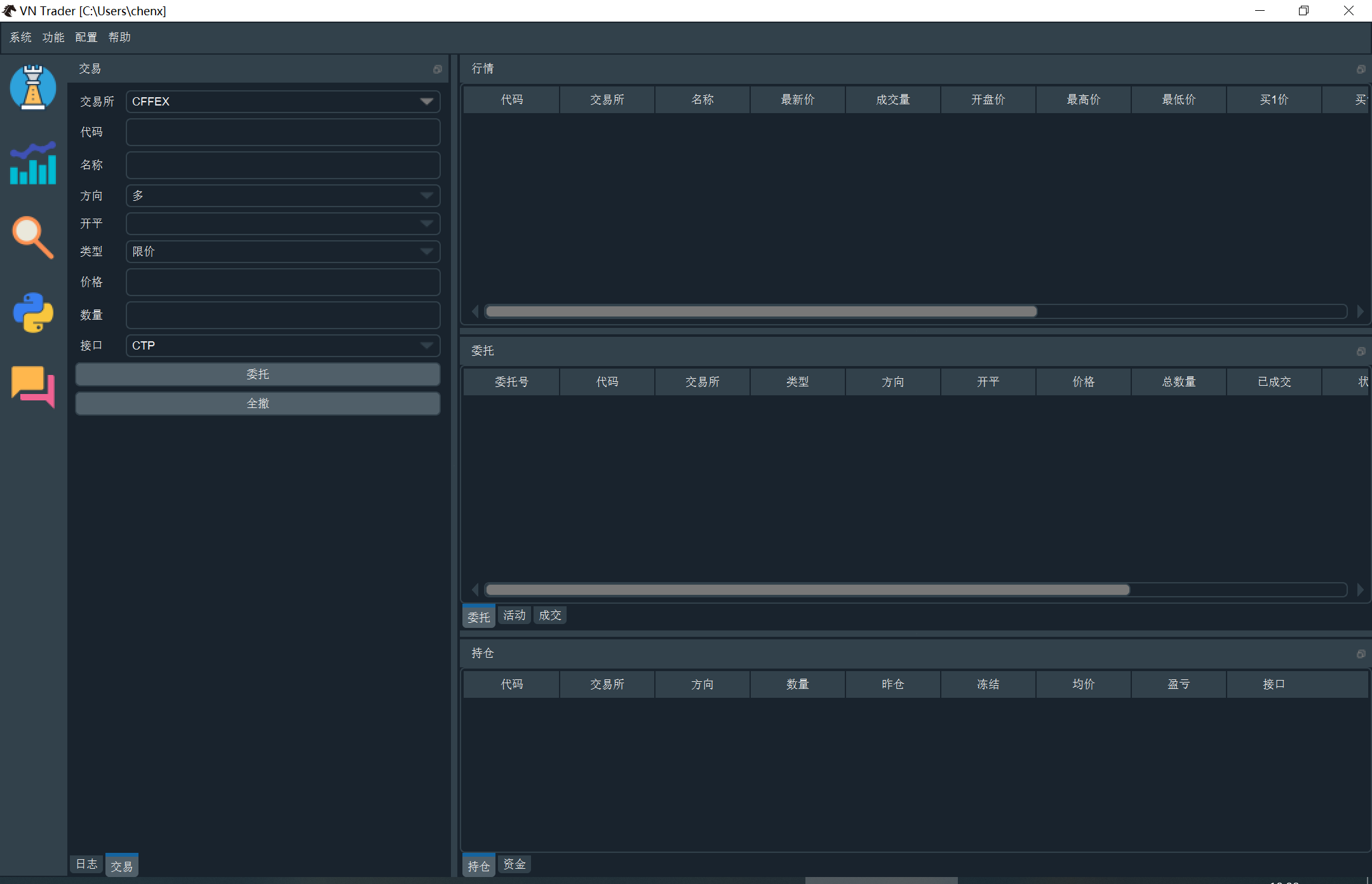The image size is (1372, 884).
Task: Open the 方向 direction dropdown
Action: [283, 196]
